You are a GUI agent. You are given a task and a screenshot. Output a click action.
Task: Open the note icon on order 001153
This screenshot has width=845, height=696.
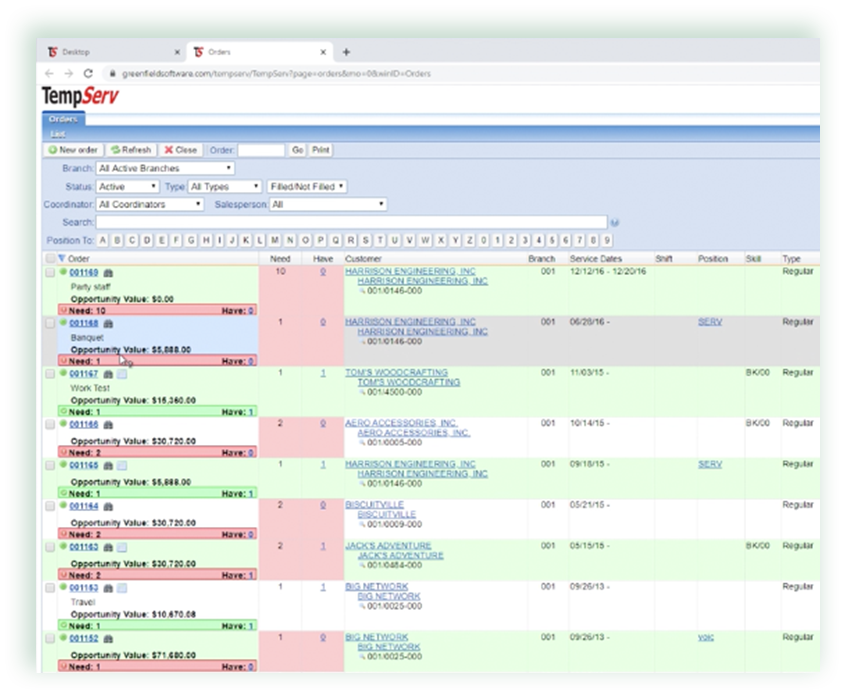pos(122,588)
